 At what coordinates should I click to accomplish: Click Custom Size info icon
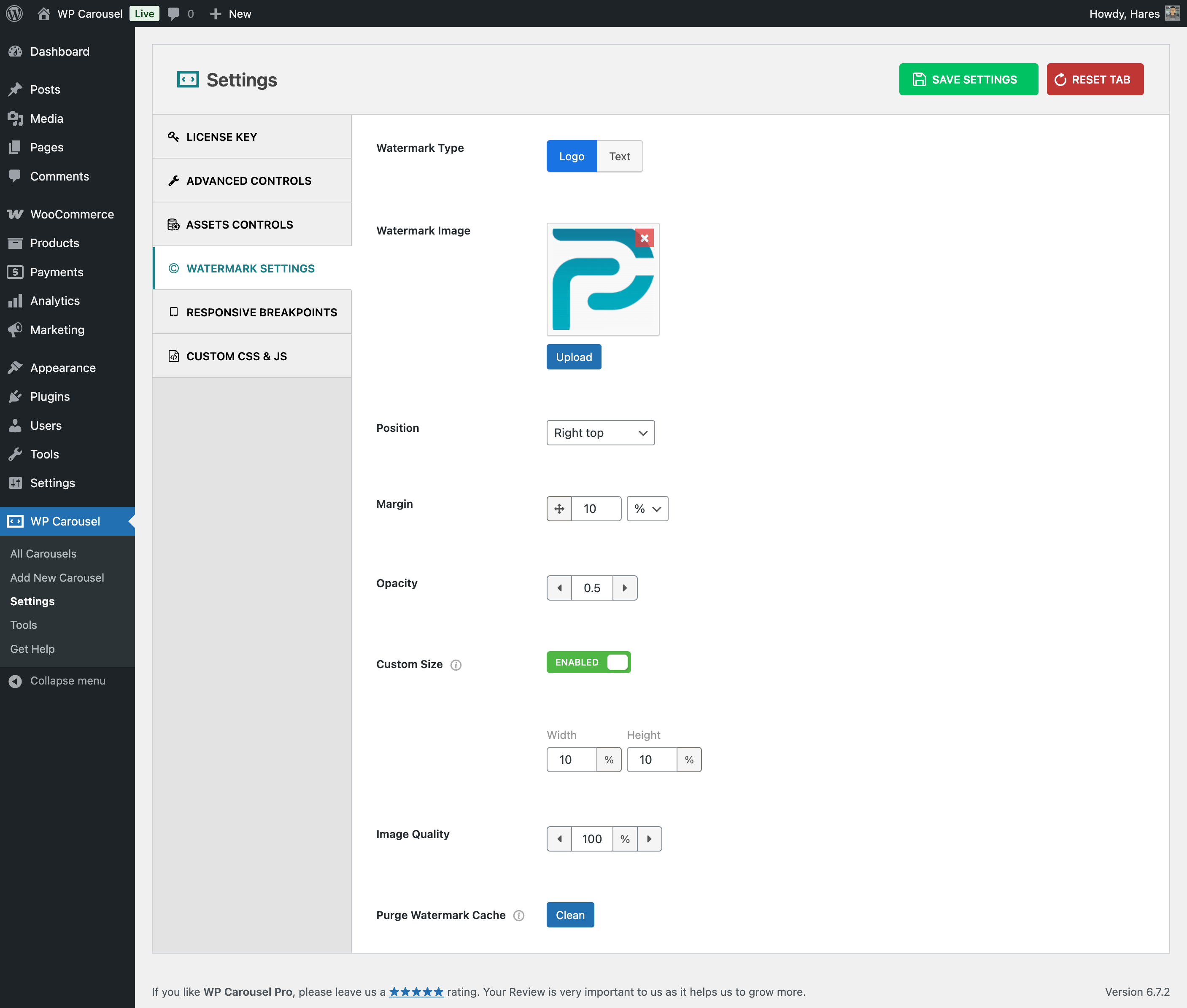456,665
